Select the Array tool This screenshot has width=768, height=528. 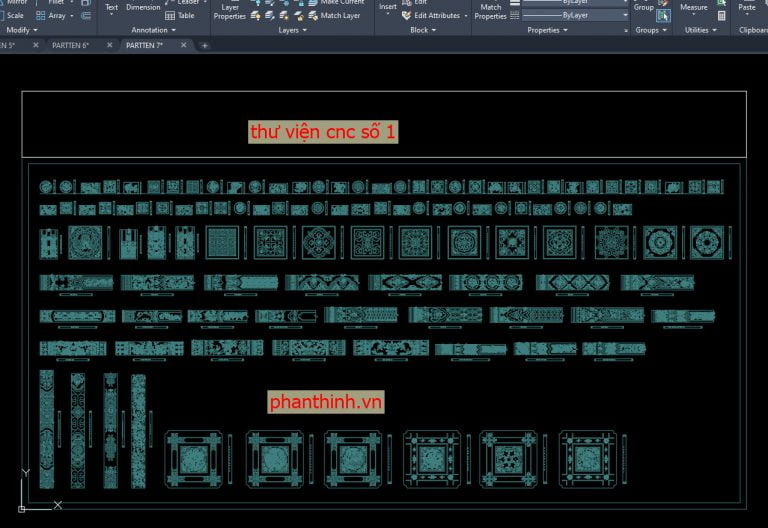[51, 16]
